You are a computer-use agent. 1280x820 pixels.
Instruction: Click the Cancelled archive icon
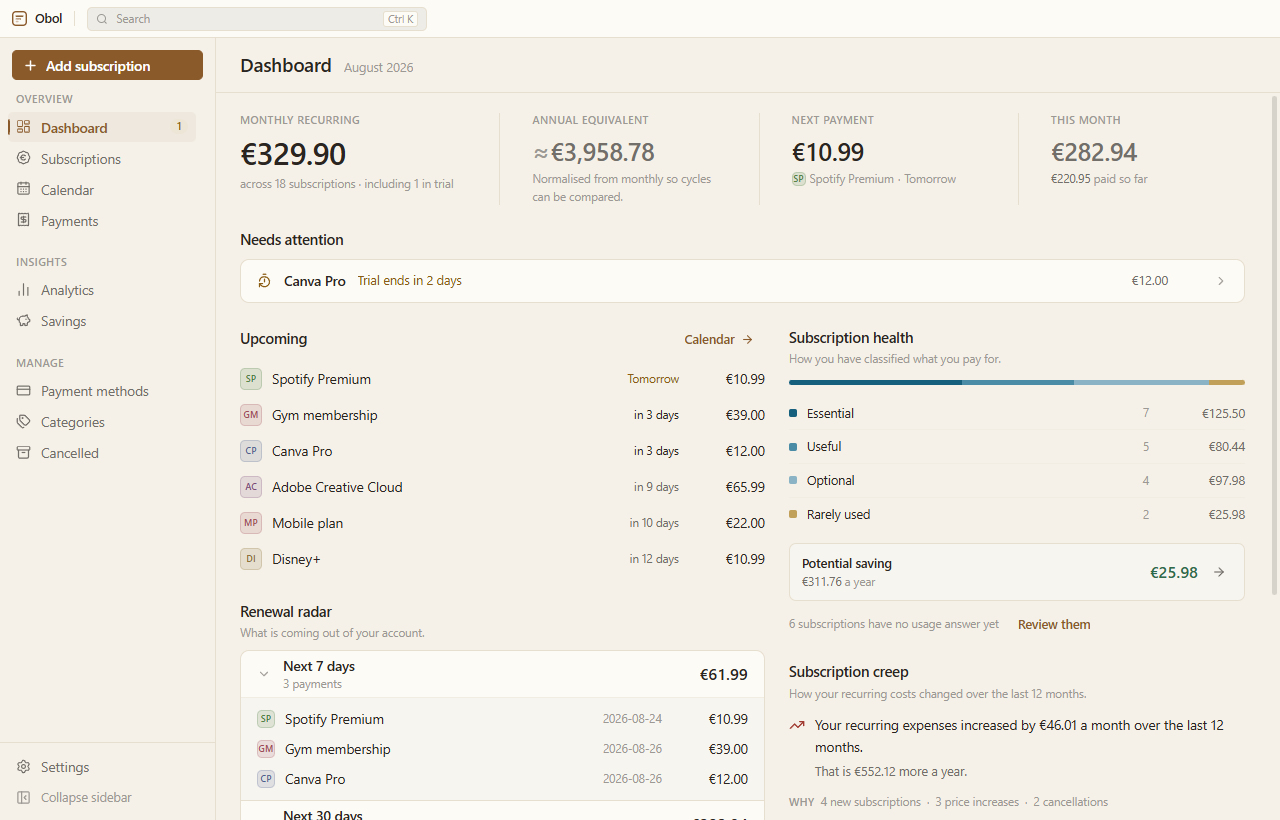(24, 452)
